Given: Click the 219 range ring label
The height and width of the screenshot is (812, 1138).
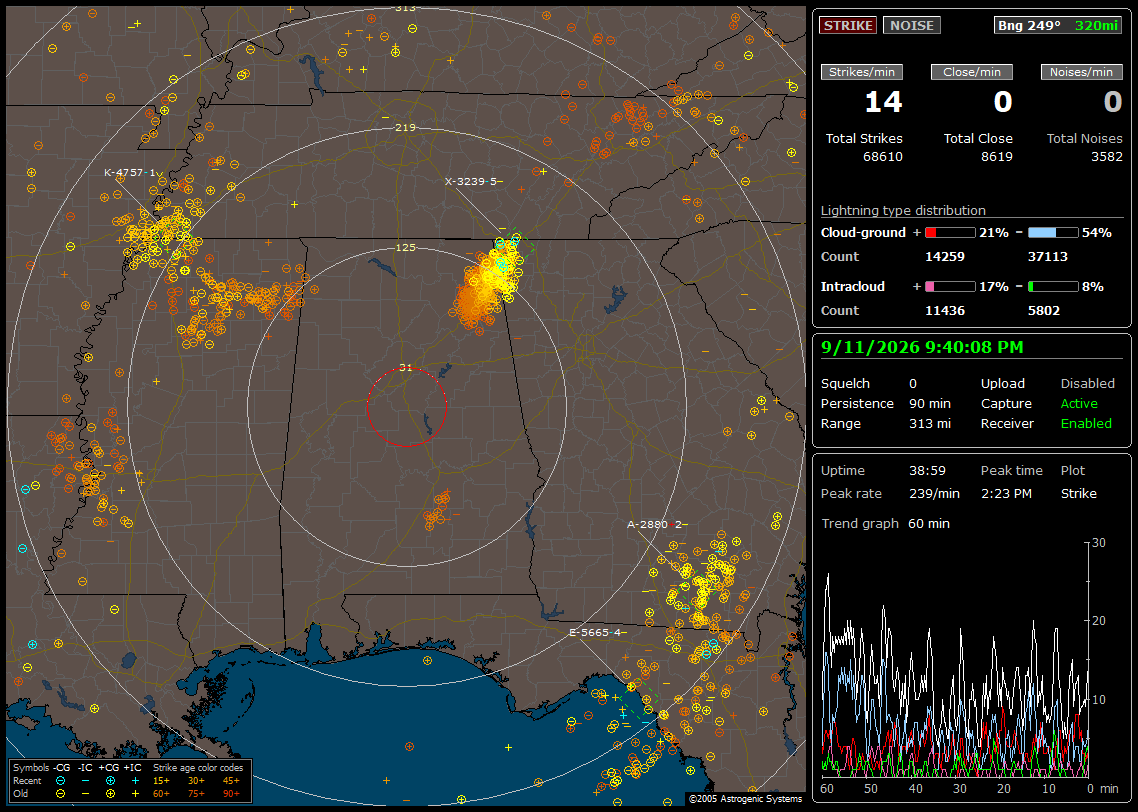Looking at the screenshot, I should pyautogui.click(x=405, y=128).
